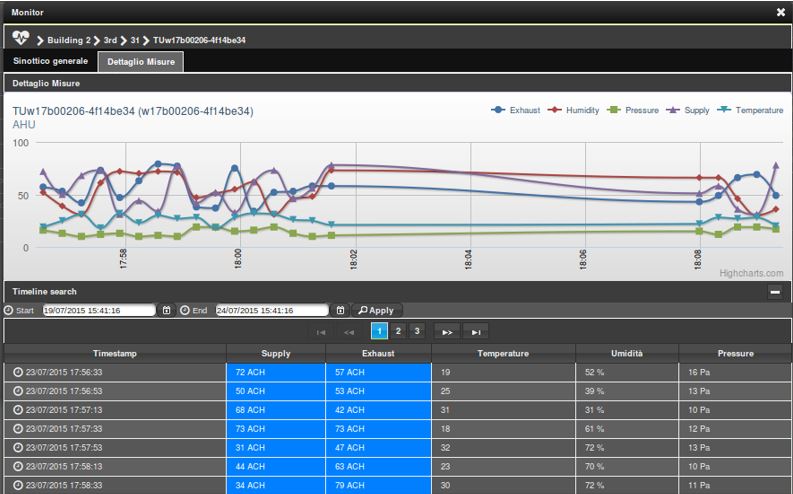This screenshot has height=494, width=793.
Task: Sort by Pressure column header
Action: pyautogui.click(x=735, y=353)
